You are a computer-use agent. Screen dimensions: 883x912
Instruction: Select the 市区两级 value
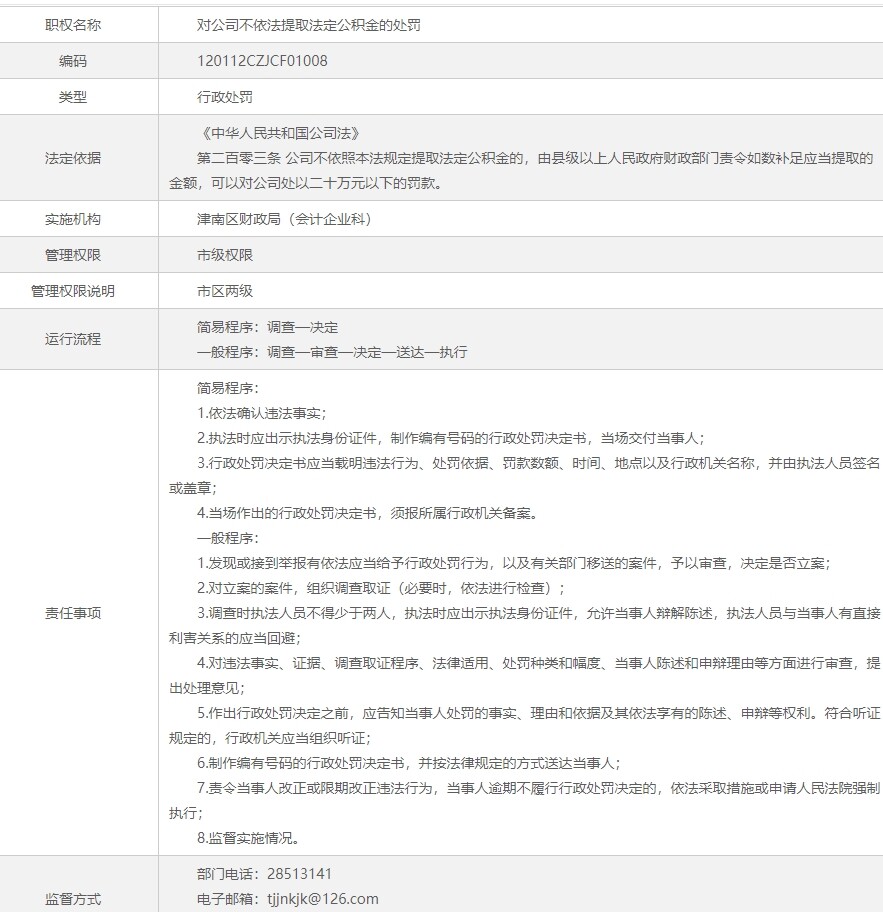tap(225, 291)
